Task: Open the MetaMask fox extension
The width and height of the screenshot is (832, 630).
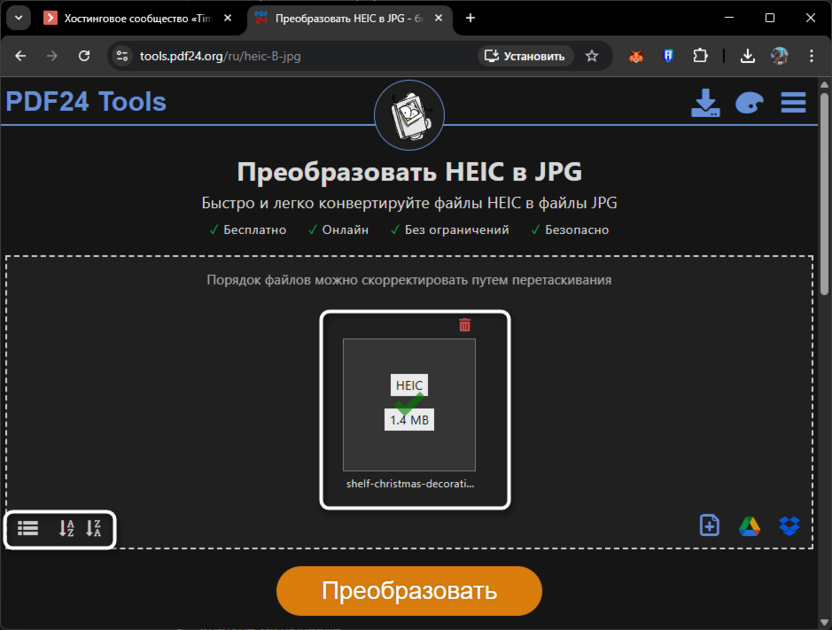Action: (635, 56)
